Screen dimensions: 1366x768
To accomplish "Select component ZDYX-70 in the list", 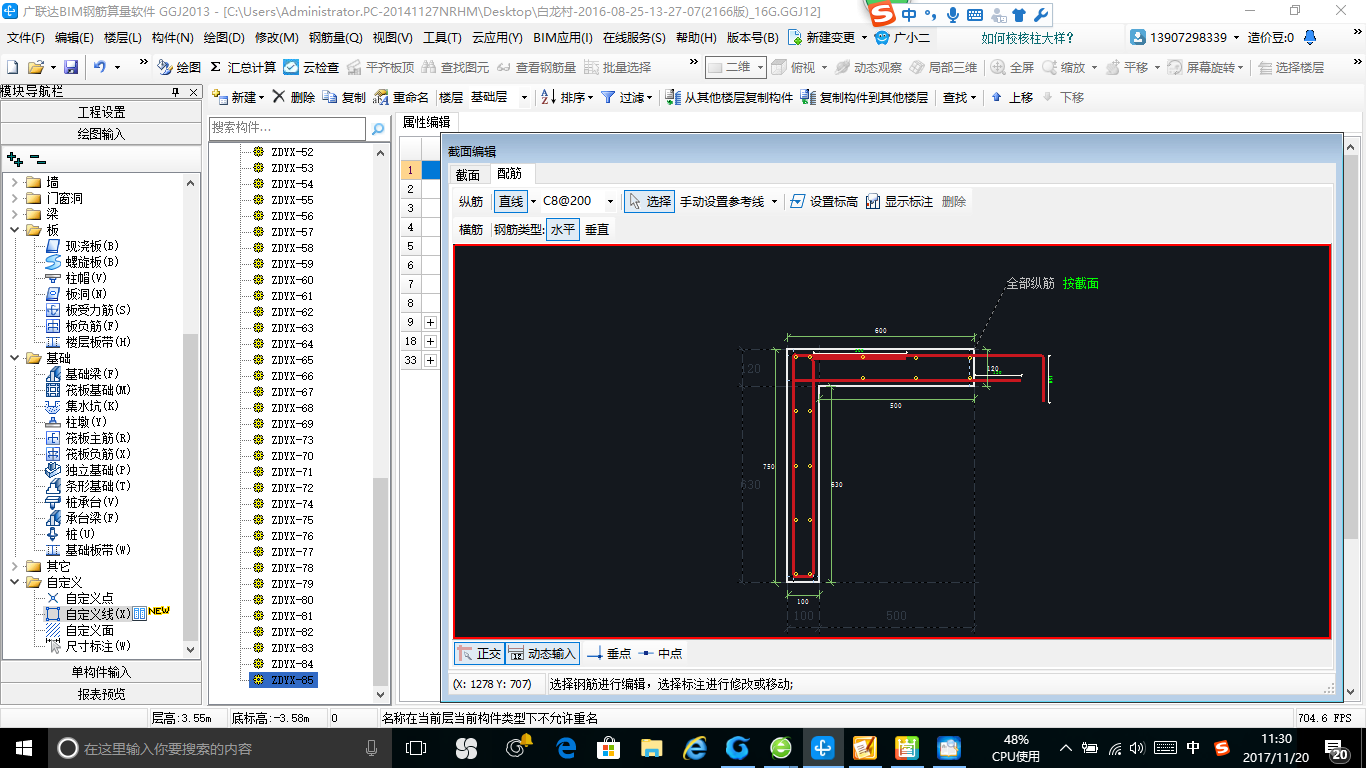I will [x=292, y=456].
